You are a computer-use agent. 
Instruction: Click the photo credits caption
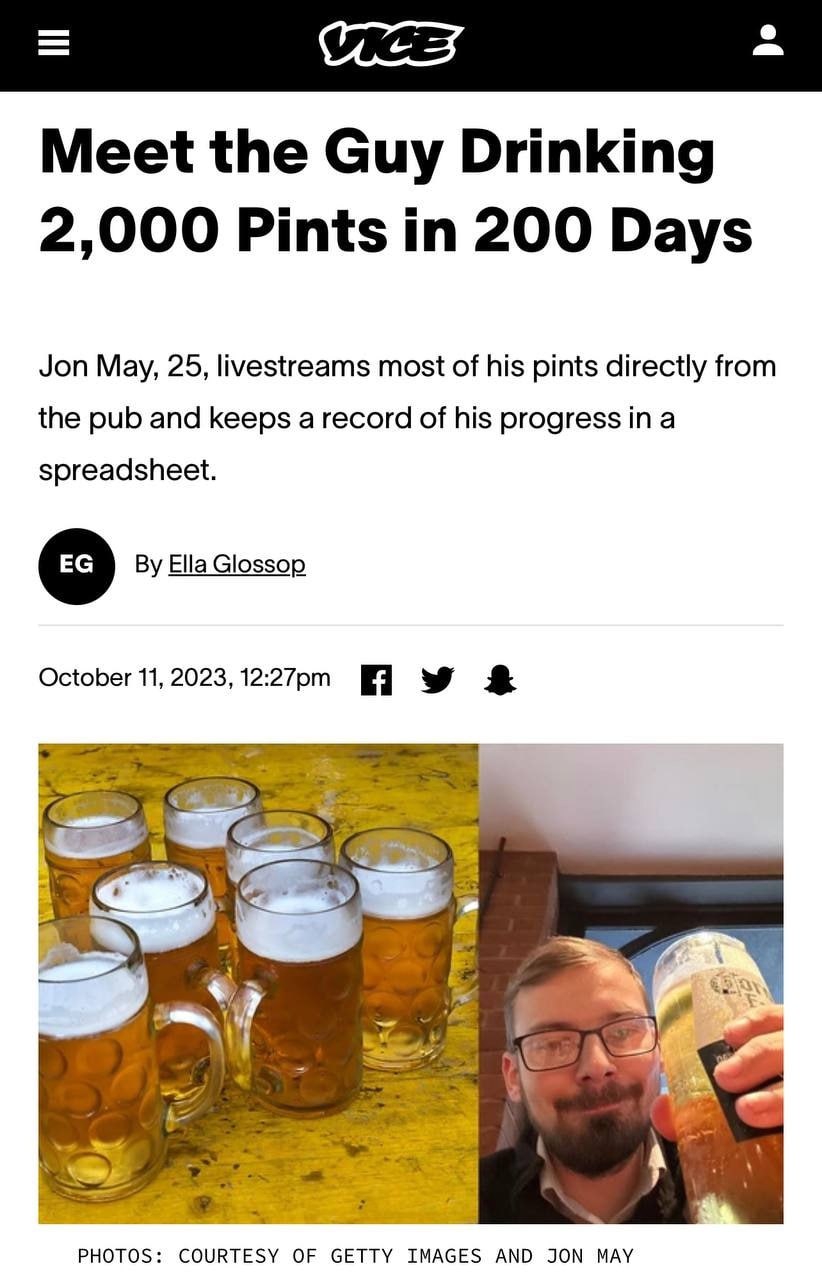pos(355,1256)
